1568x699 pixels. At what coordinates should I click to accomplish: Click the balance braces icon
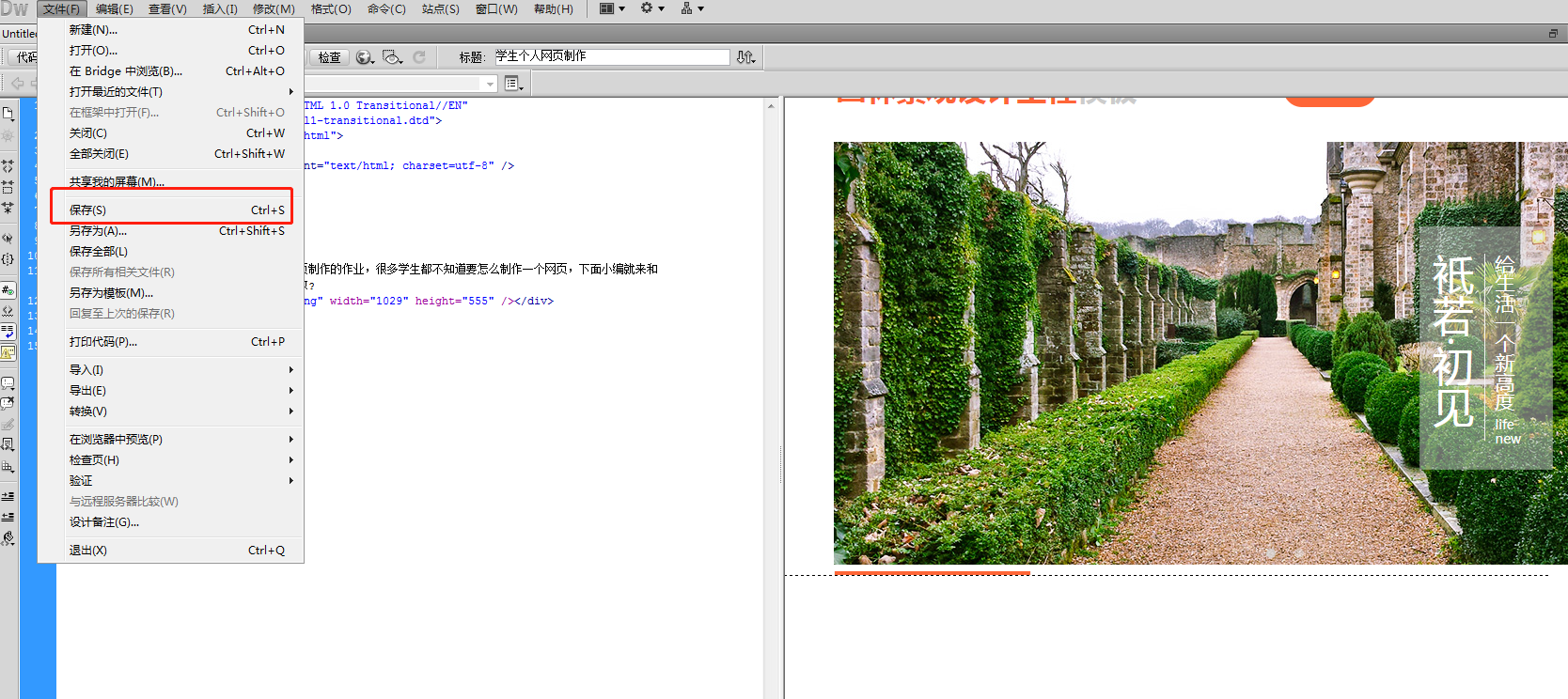8,258
